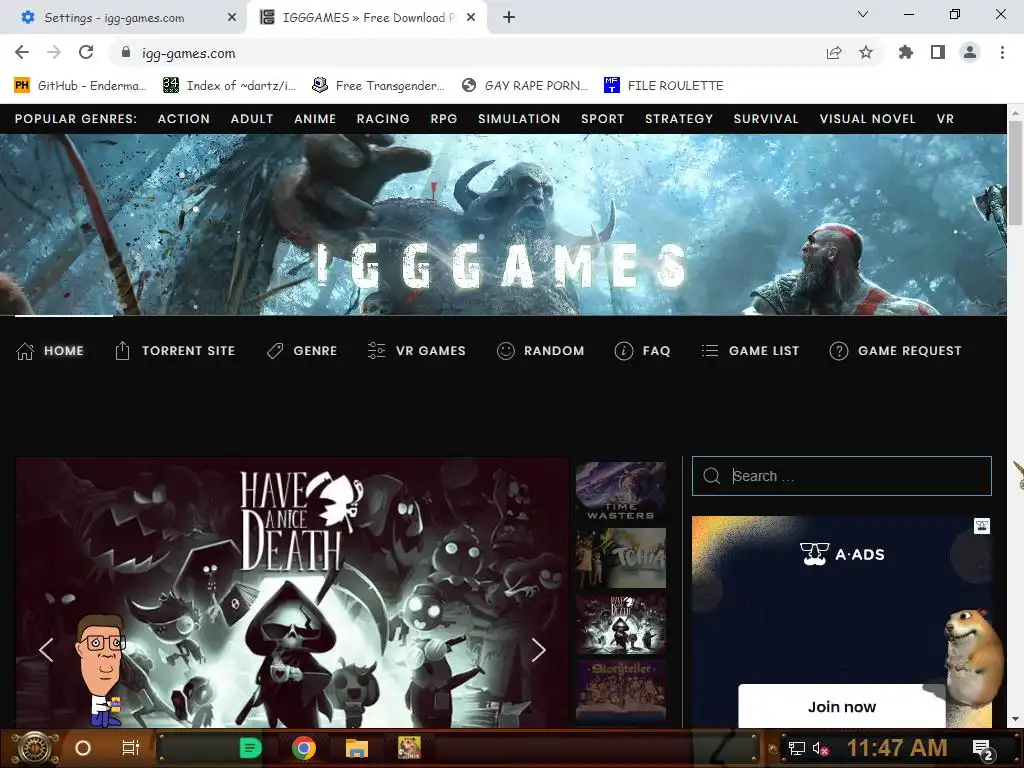Show next slide with right arrow
The width and height of the screenshot is (1024, 768).
[x=538, y=650]
